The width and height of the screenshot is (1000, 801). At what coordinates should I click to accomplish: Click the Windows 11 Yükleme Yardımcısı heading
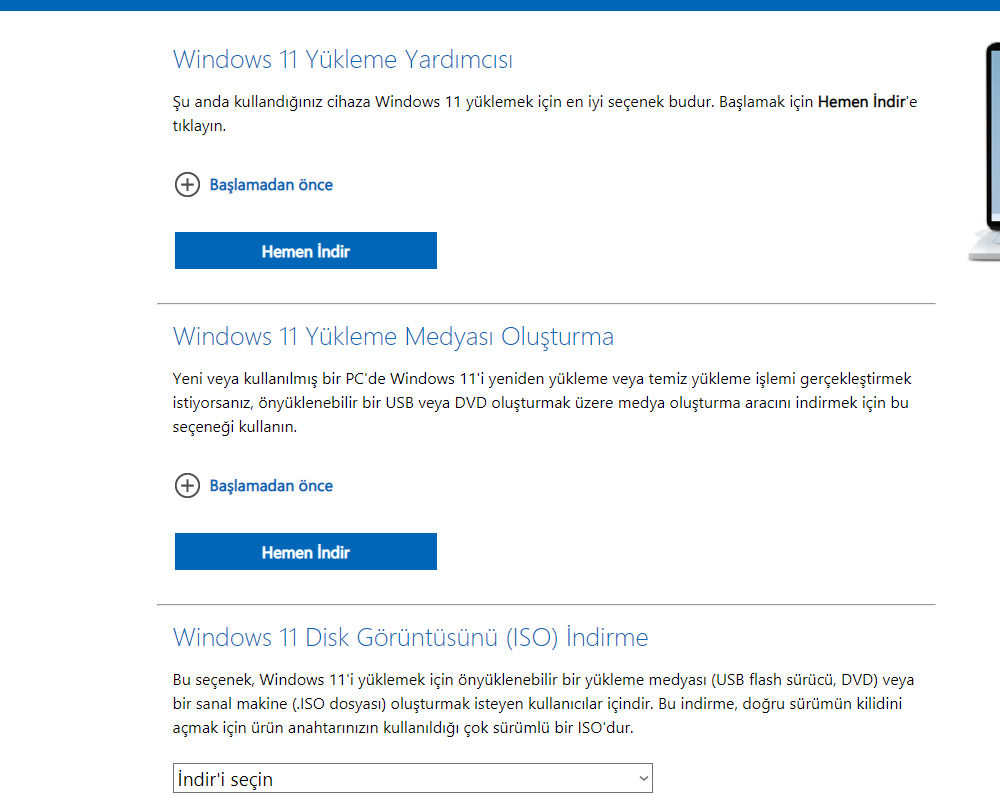tap(343, 60)
